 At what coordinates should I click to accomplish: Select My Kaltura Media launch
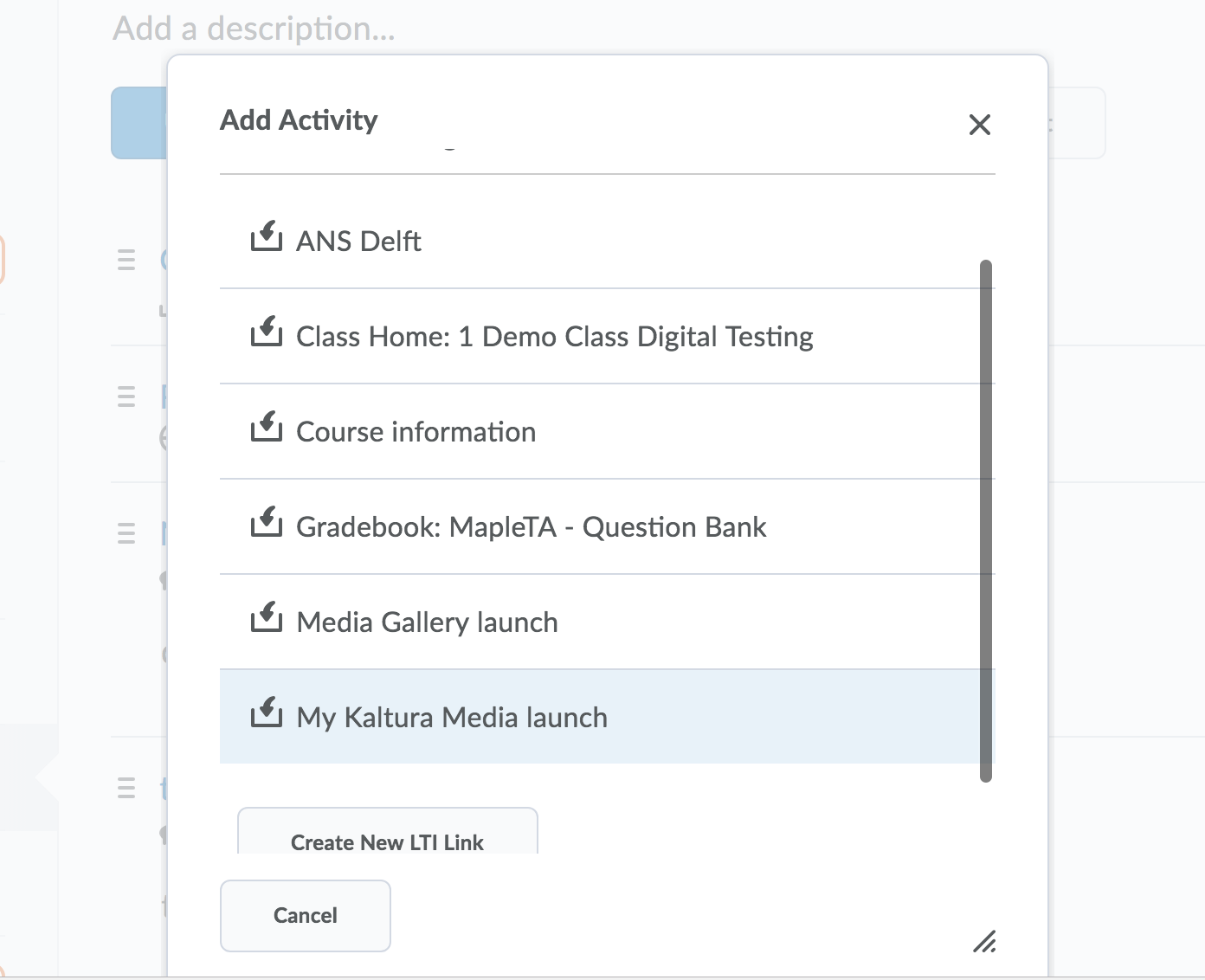point(451,717)
